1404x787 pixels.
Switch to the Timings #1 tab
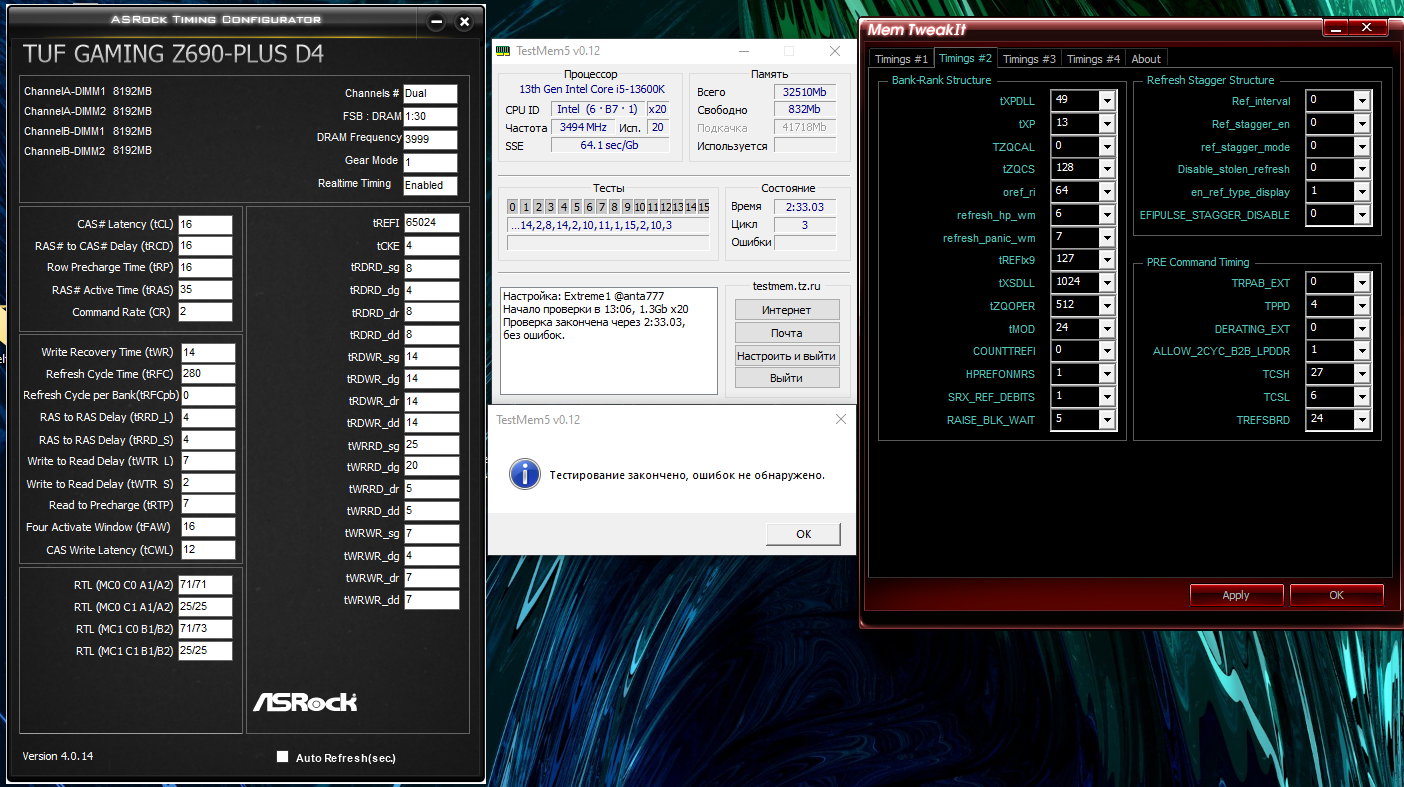(x=900, y=59)
